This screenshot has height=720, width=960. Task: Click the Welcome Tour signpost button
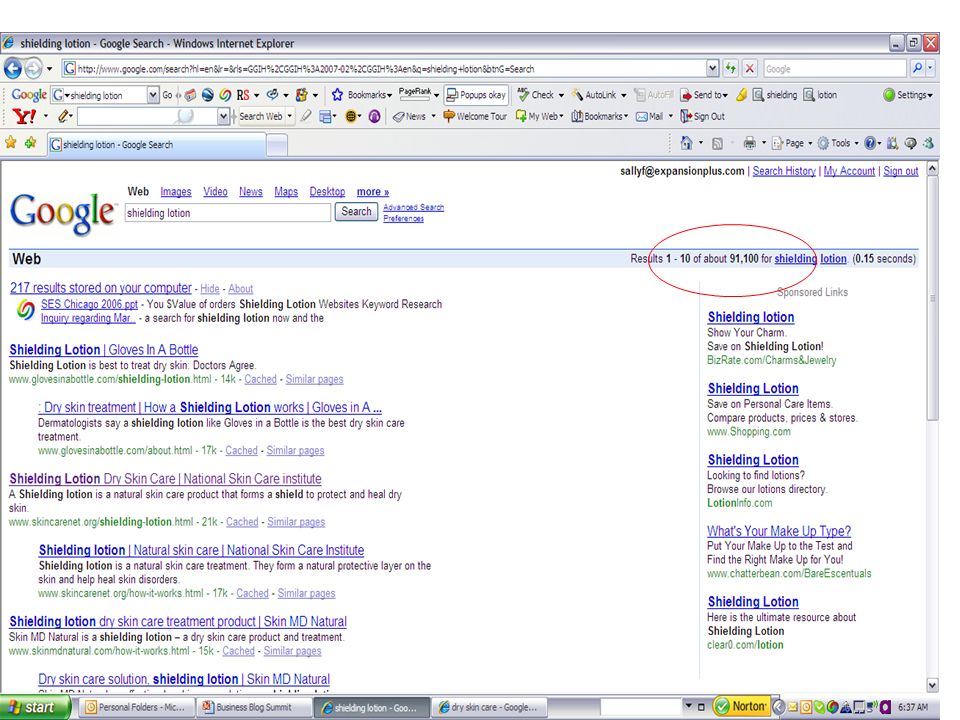475,116
